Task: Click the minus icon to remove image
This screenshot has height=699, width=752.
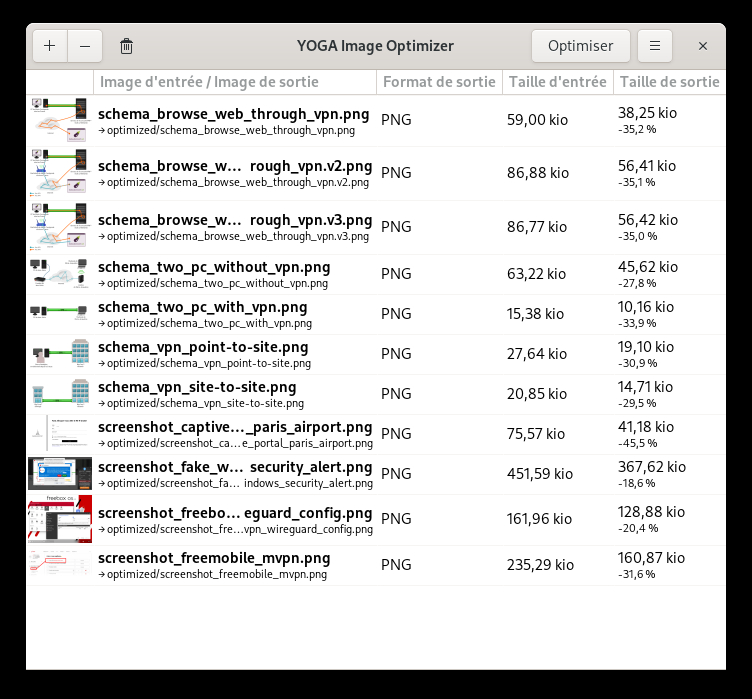Action: (x=84, y=46)
